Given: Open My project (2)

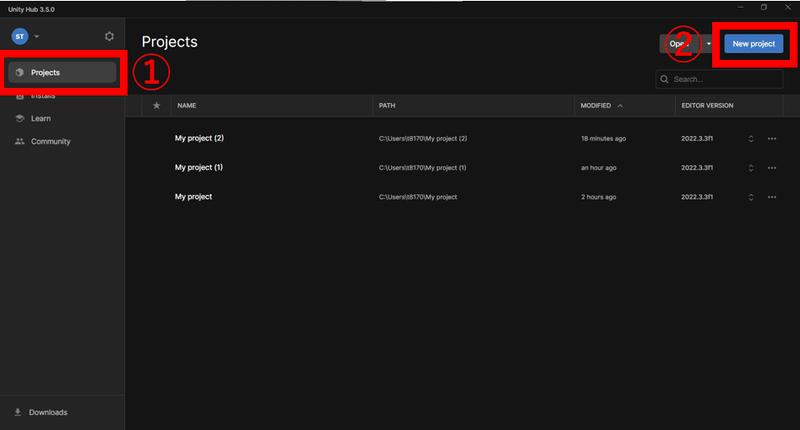Looking at the screenshot, I should coord(199,138).
